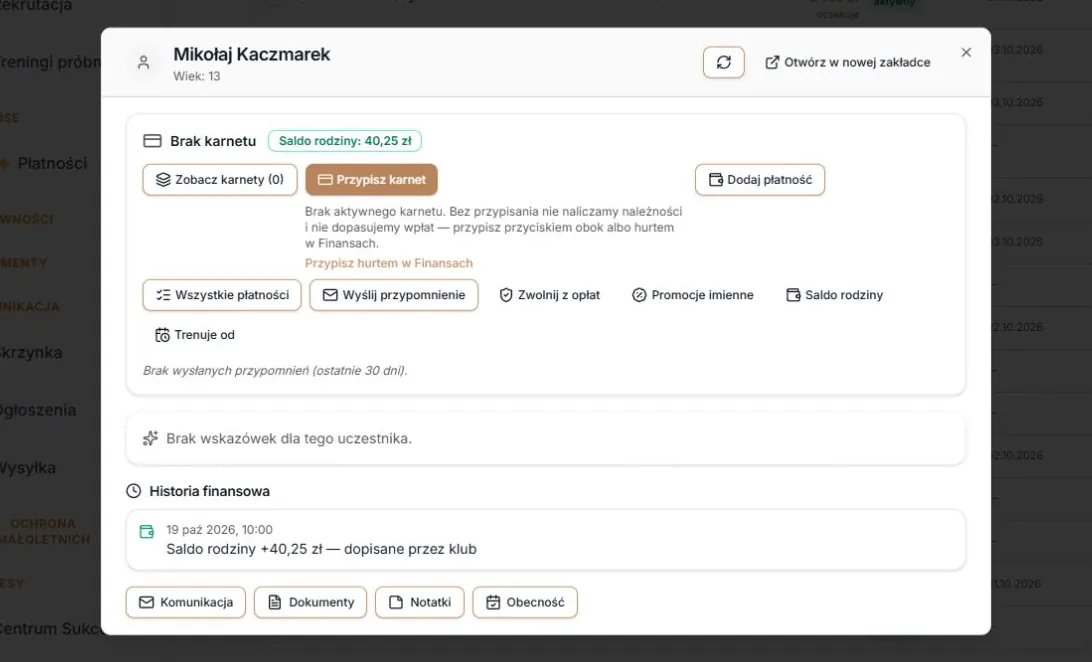Select the Saldo rodziny 40,25 zł badge
Viewport: 1092px width, 662px height.
(345, 141)
